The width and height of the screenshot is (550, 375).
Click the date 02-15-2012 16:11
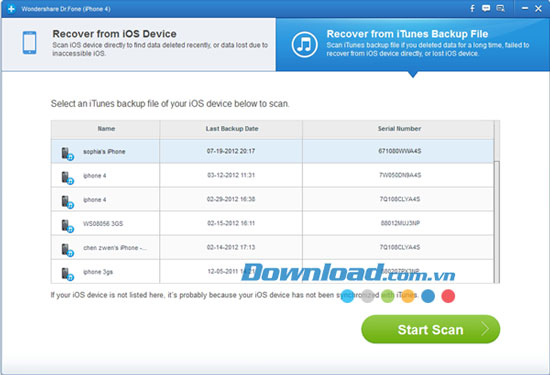click(231, 223)
